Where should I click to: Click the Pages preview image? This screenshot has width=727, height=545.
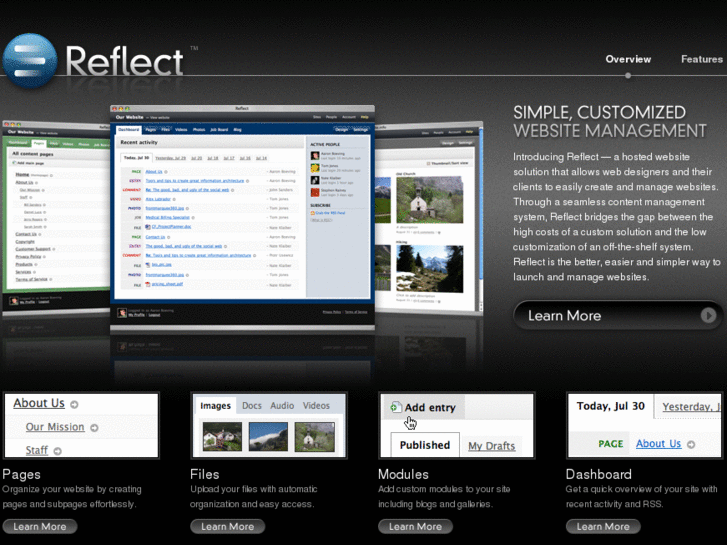pos(81,425)
